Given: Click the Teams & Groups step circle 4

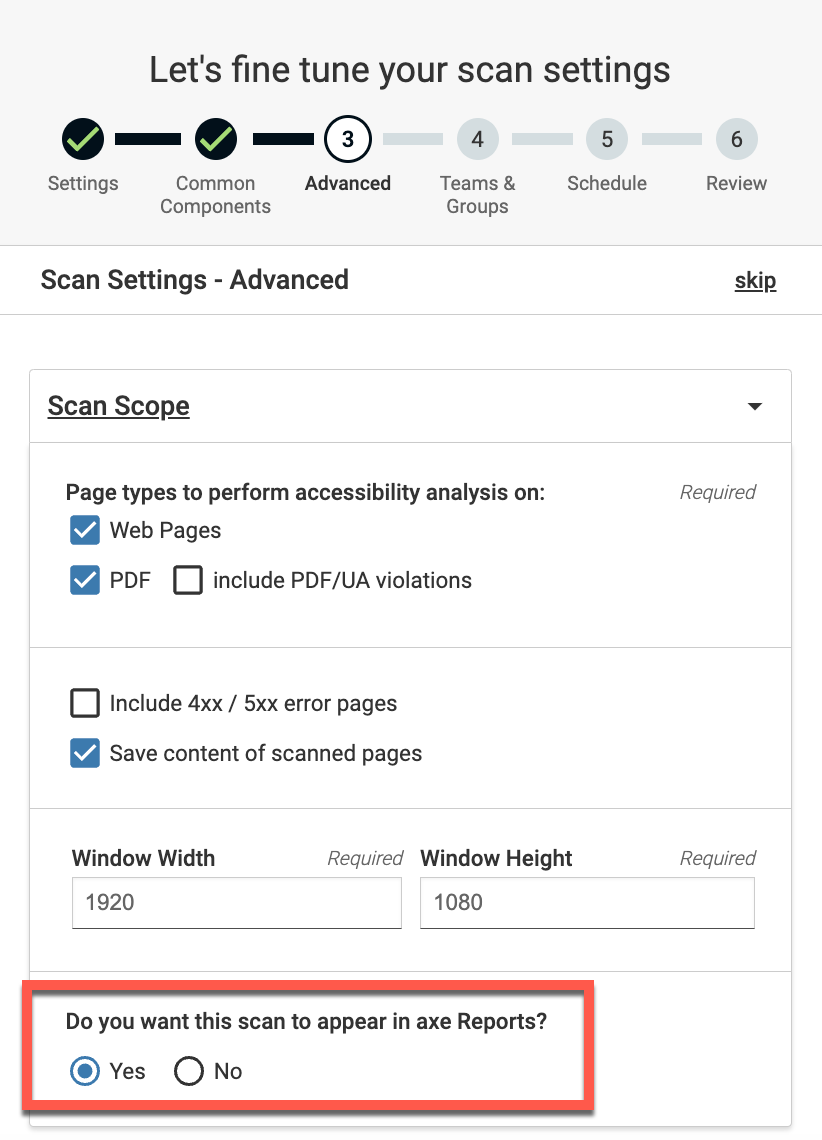Looking at the screenshot, I should tap(477, 139).
